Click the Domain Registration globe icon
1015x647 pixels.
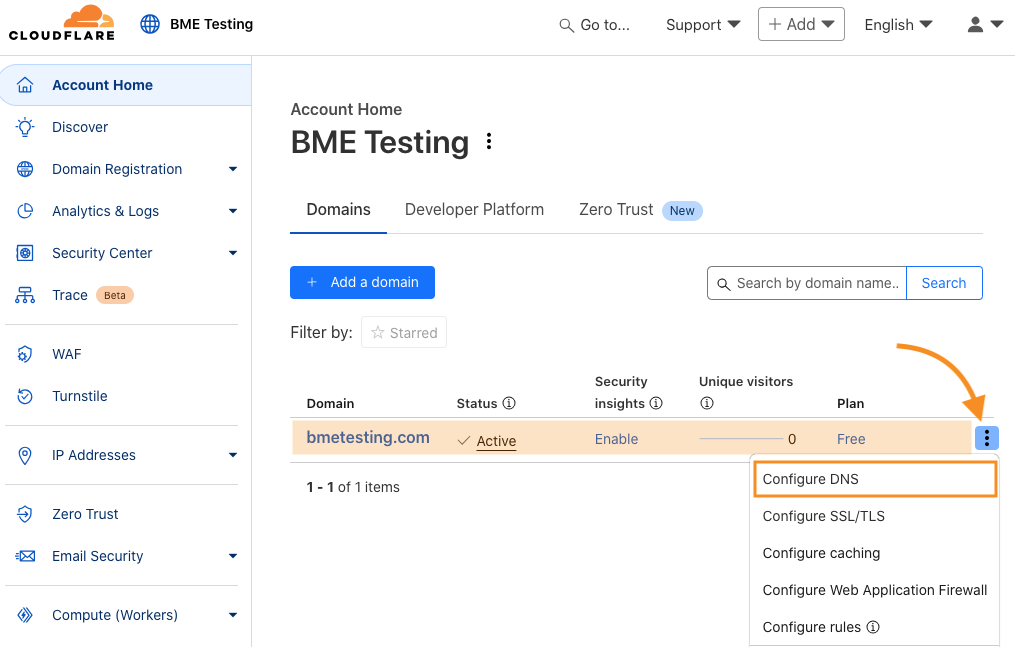(25, 169)
